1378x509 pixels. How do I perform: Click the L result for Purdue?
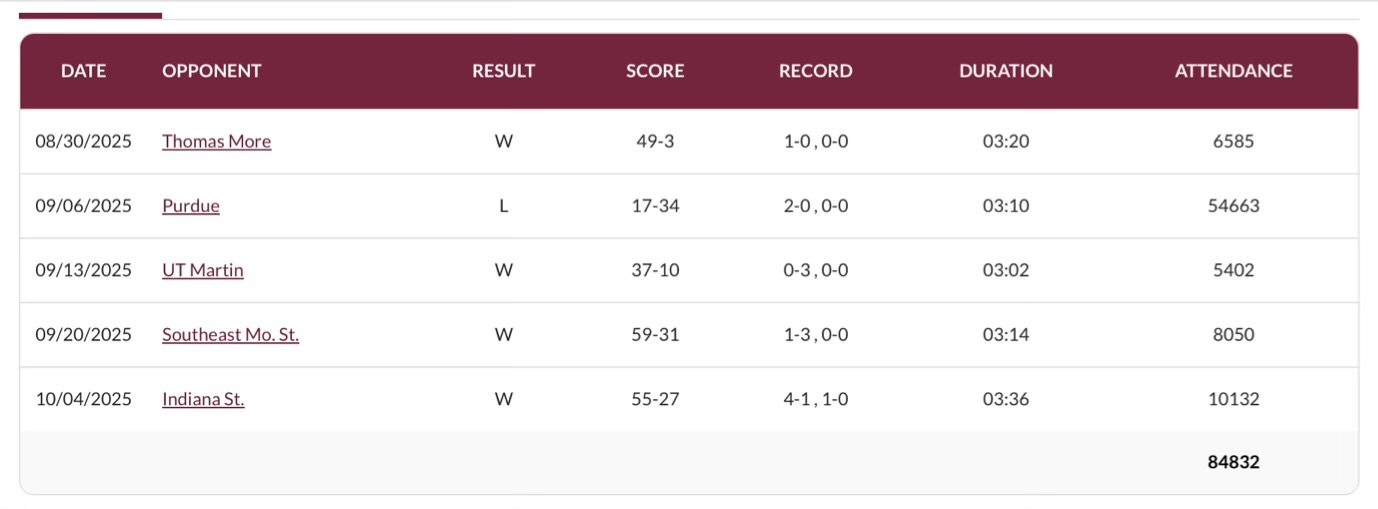[x=503, y=206]
